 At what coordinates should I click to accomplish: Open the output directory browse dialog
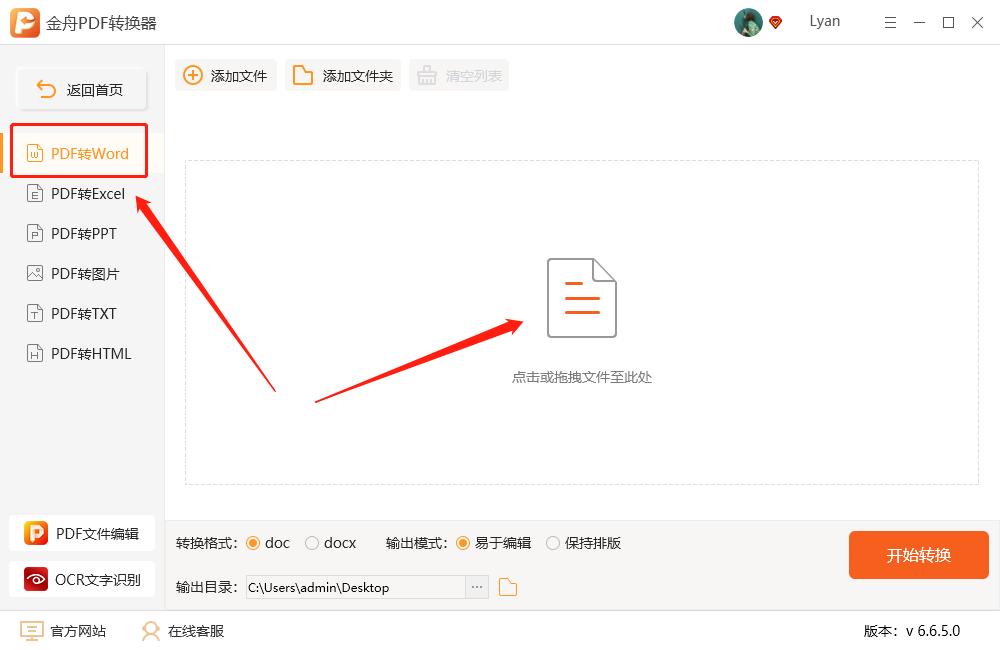point(477,587)
